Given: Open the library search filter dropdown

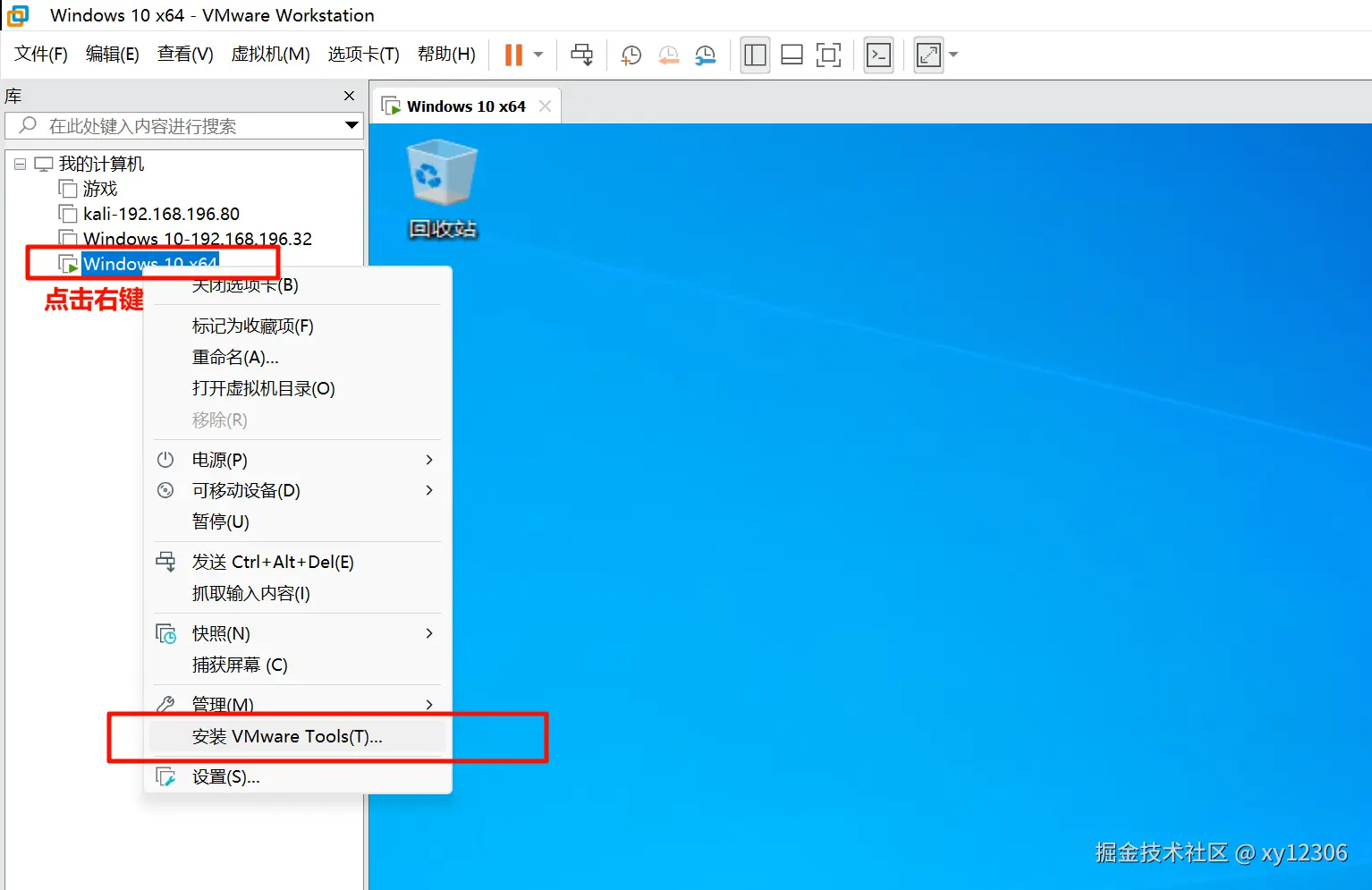Looking at the screenshot, I should coord(352,126).
